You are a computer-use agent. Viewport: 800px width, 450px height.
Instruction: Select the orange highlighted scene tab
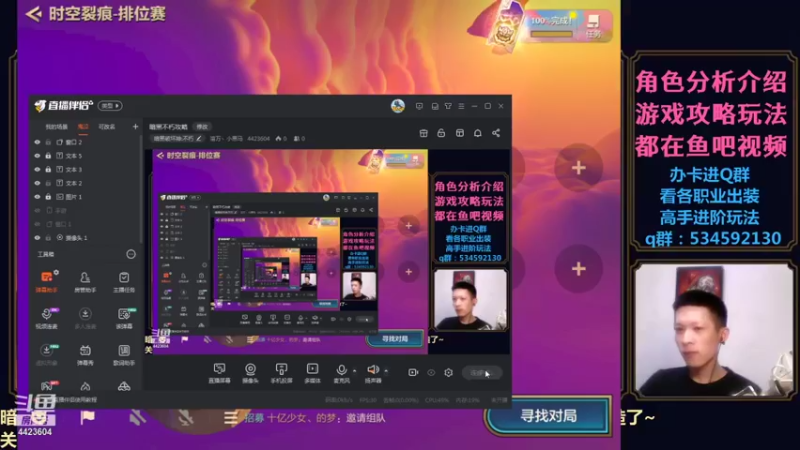coord(83,127)
